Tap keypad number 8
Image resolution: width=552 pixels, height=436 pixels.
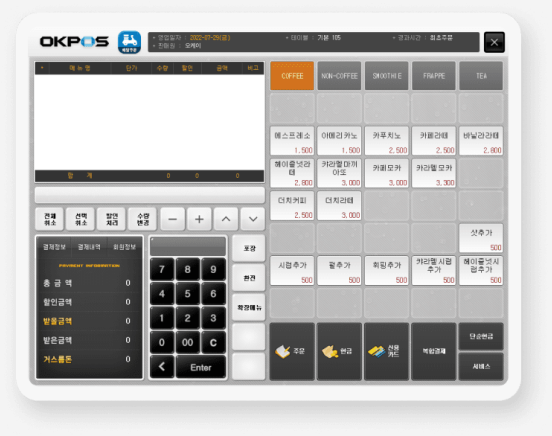click(188, 269)
